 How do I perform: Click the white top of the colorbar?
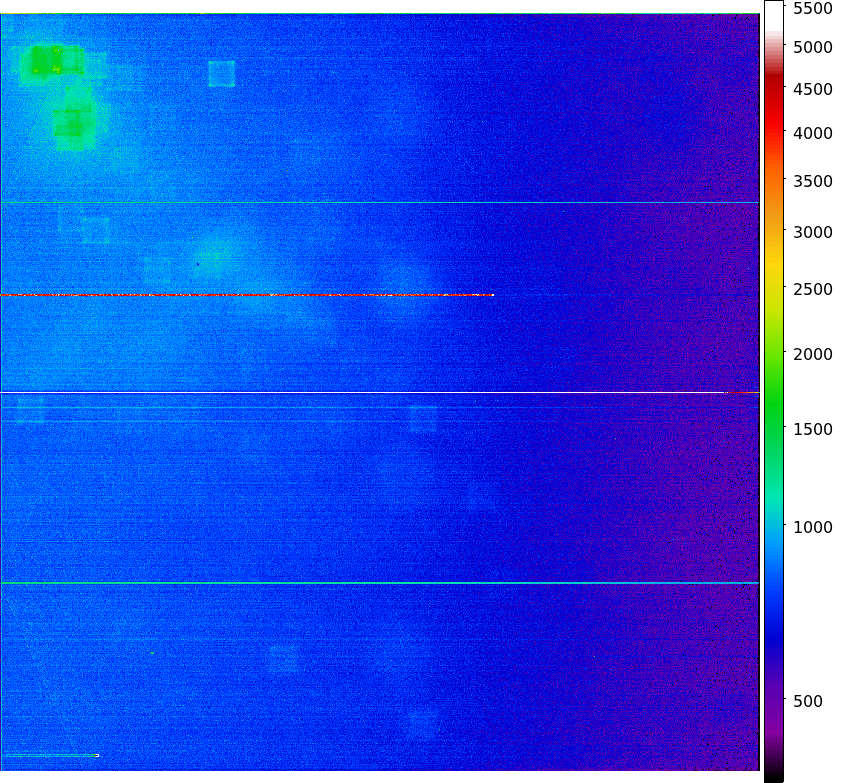pos(774,12)
